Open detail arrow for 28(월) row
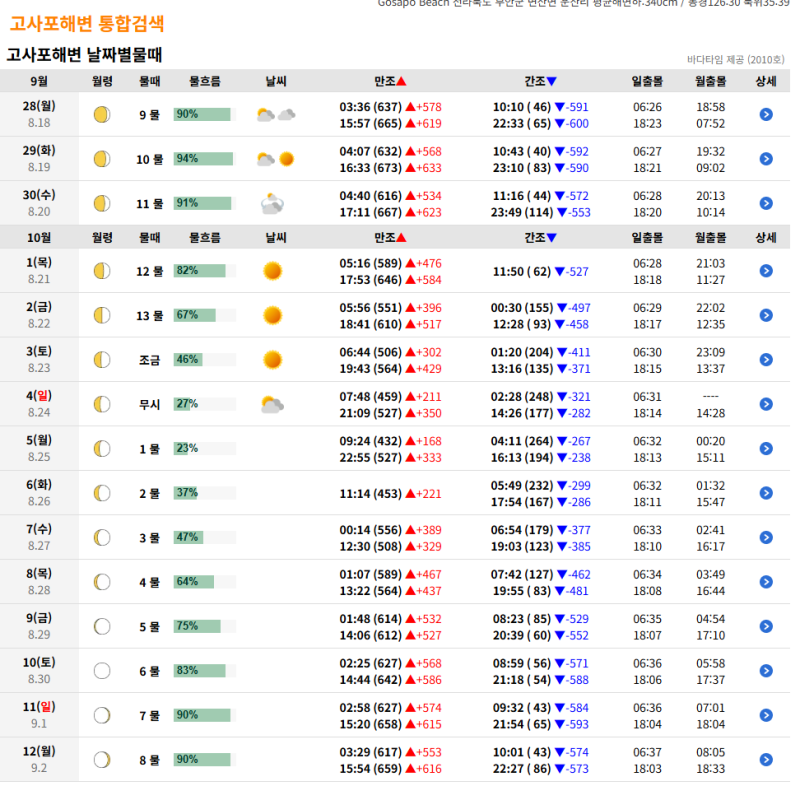Screen dimensions: 800x786 (766, 114)
